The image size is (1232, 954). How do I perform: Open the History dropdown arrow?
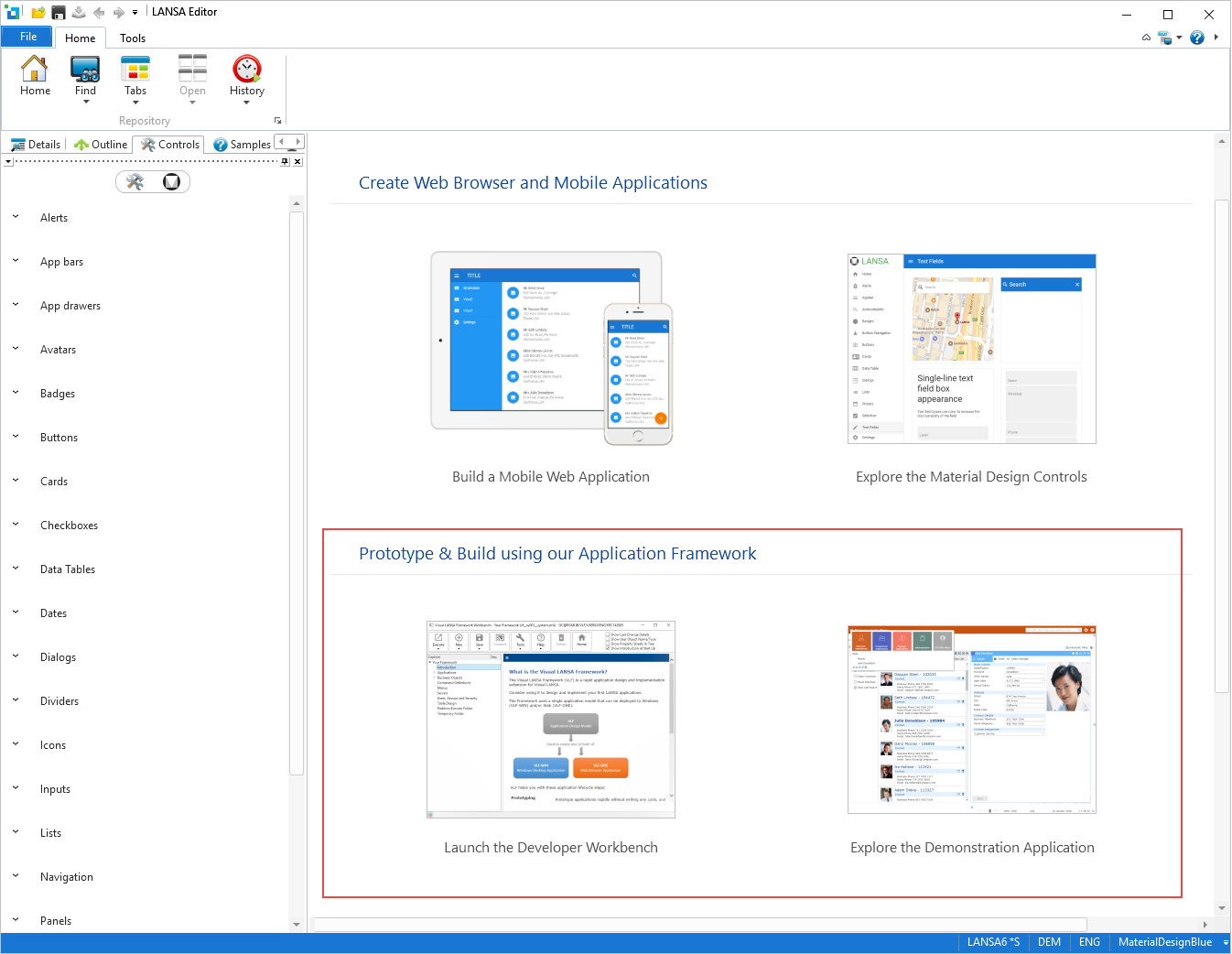247,102
